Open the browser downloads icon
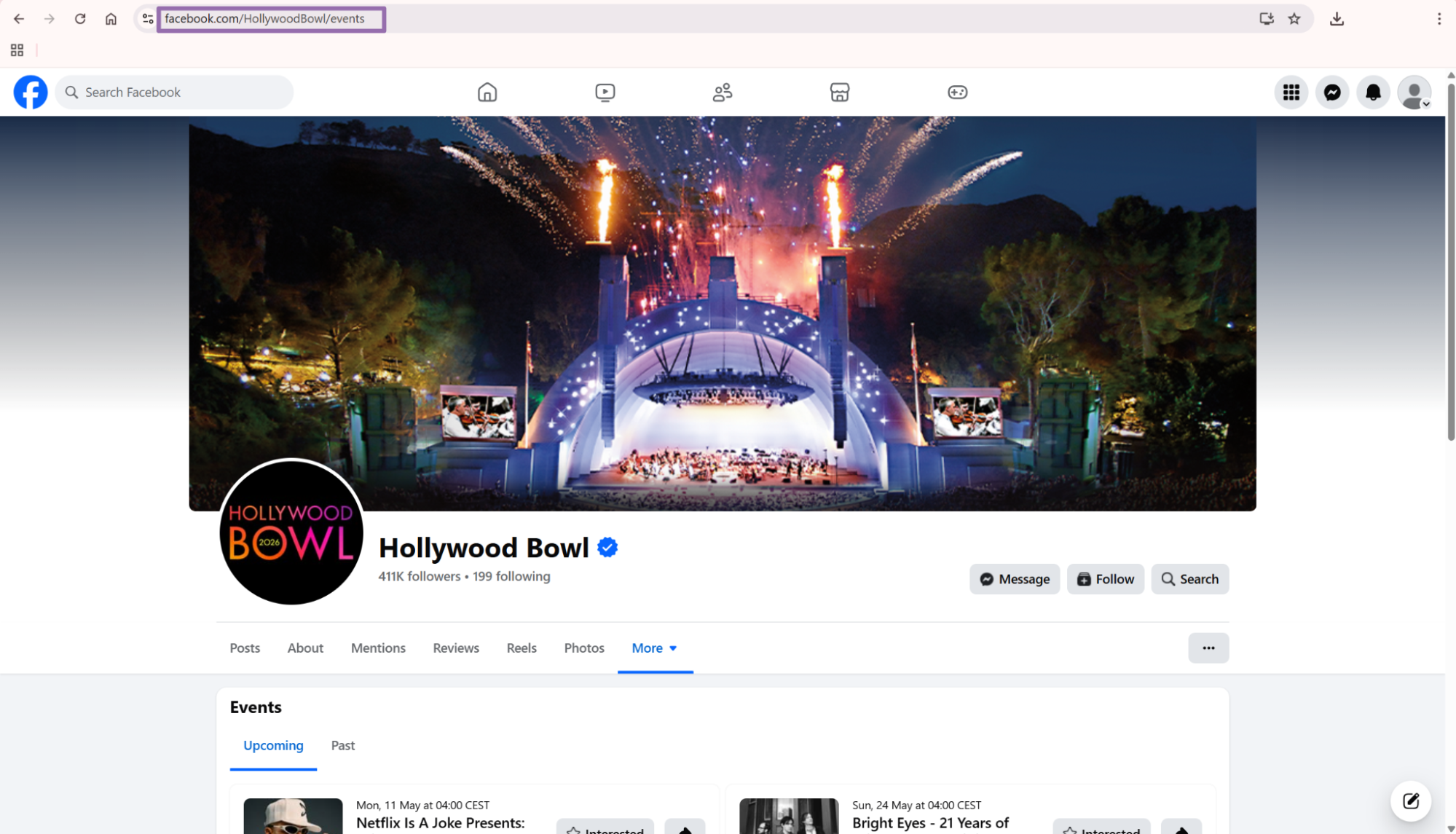1456x834 pixels. coord(1337,19)
